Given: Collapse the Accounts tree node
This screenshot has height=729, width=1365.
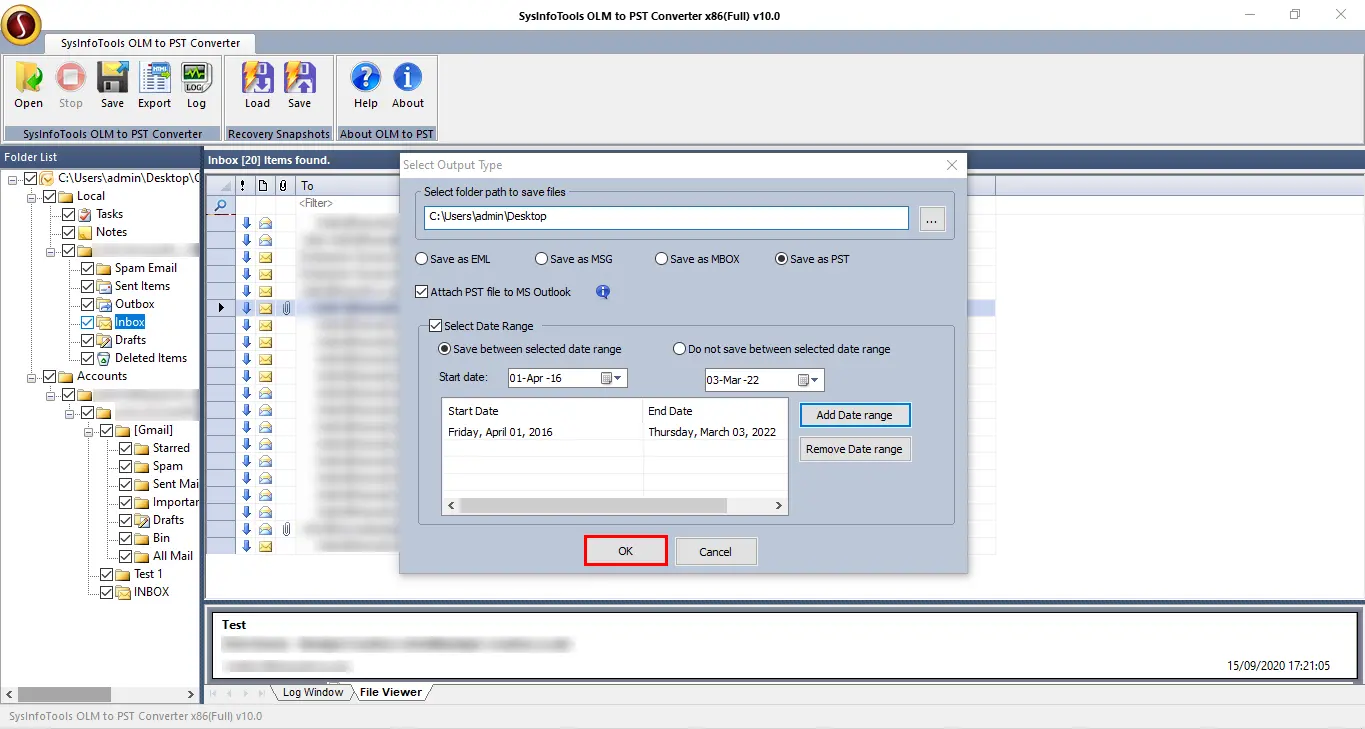Looking at the screenshot, I should [32, 376].
